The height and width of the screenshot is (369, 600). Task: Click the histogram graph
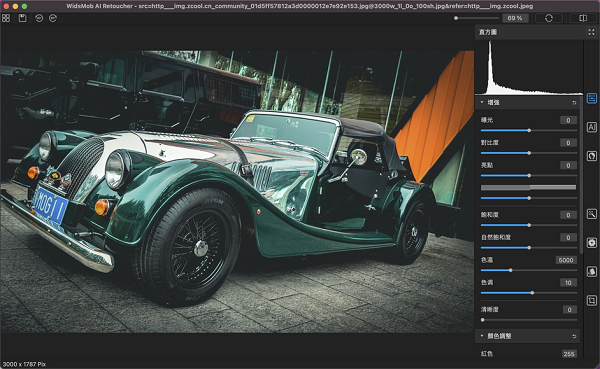click(529, 68)
